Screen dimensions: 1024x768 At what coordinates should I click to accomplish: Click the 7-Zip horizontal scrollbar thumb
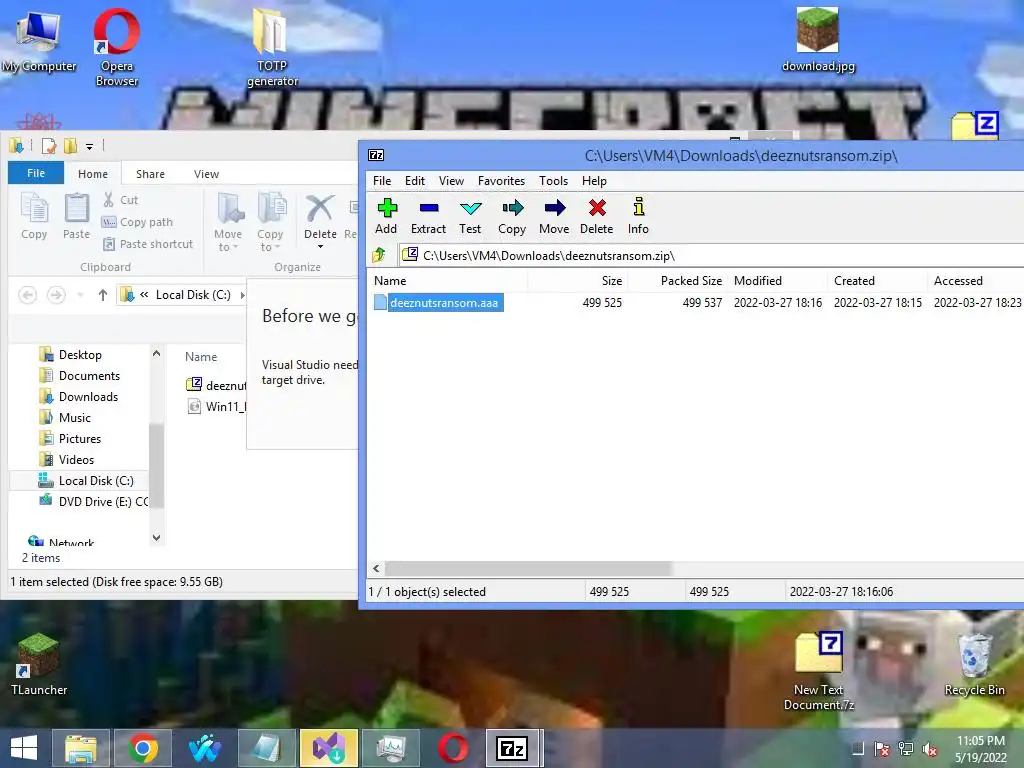pos(528,568)
